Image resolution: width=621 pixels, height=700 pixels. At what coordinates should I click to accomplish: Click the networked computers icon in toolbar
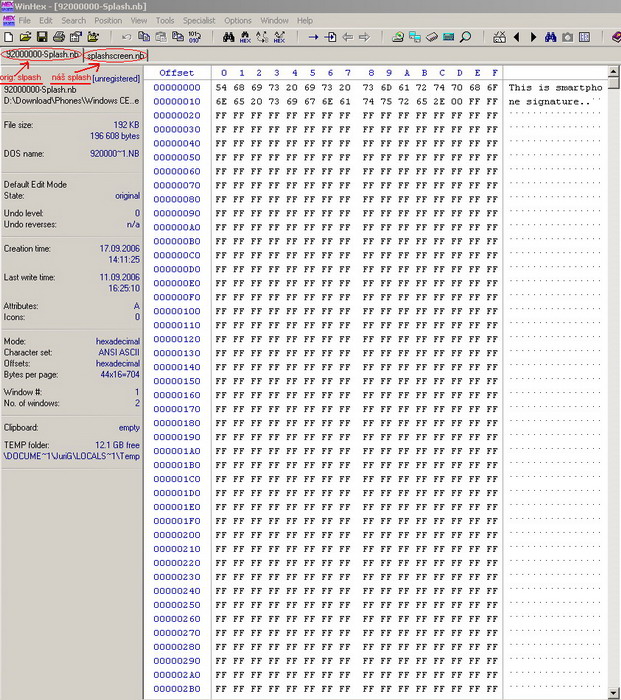coord(415,37)
